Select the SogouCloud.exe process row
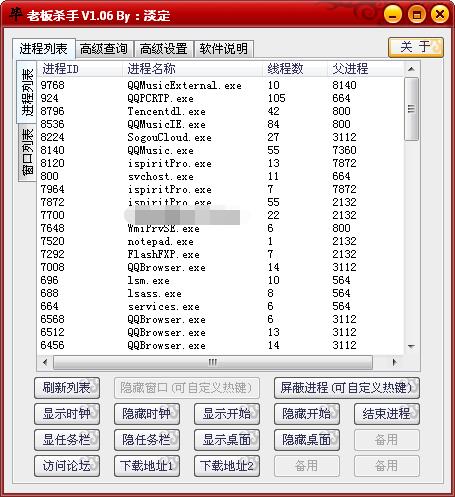This screenshot has height=497, width=455. (220, 137)
